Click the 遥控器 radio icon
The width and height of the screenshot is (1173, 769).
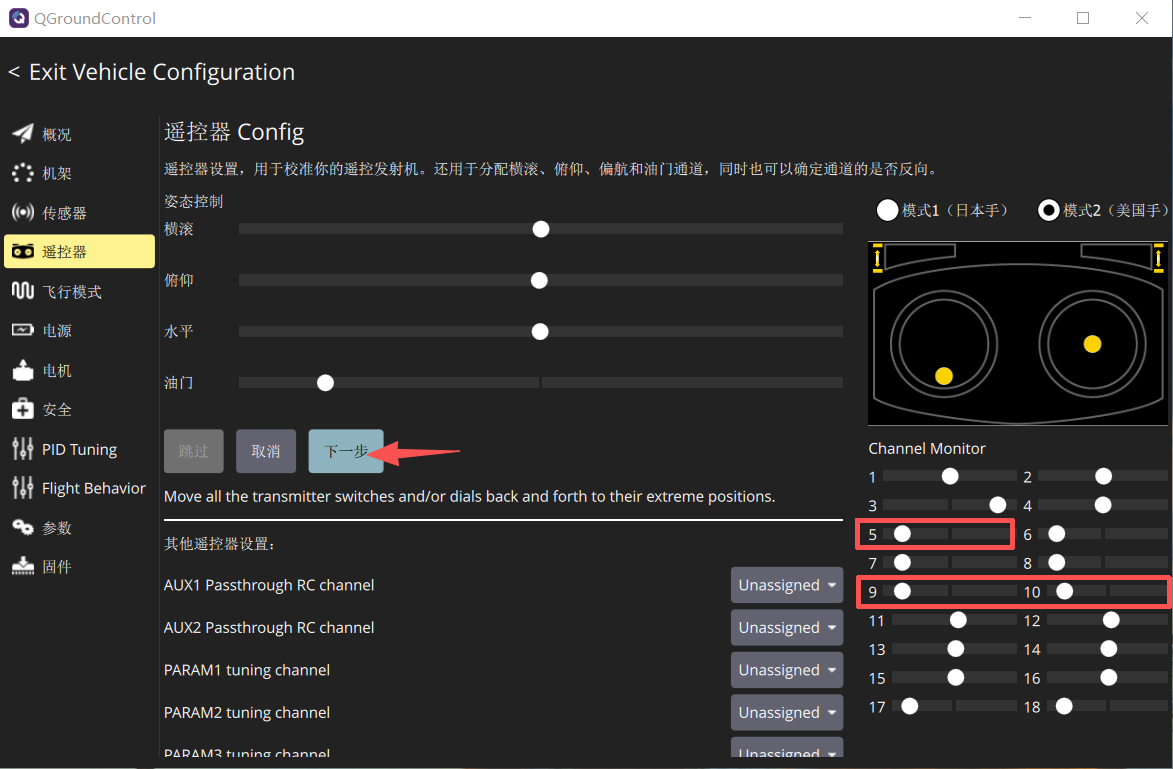22,251
